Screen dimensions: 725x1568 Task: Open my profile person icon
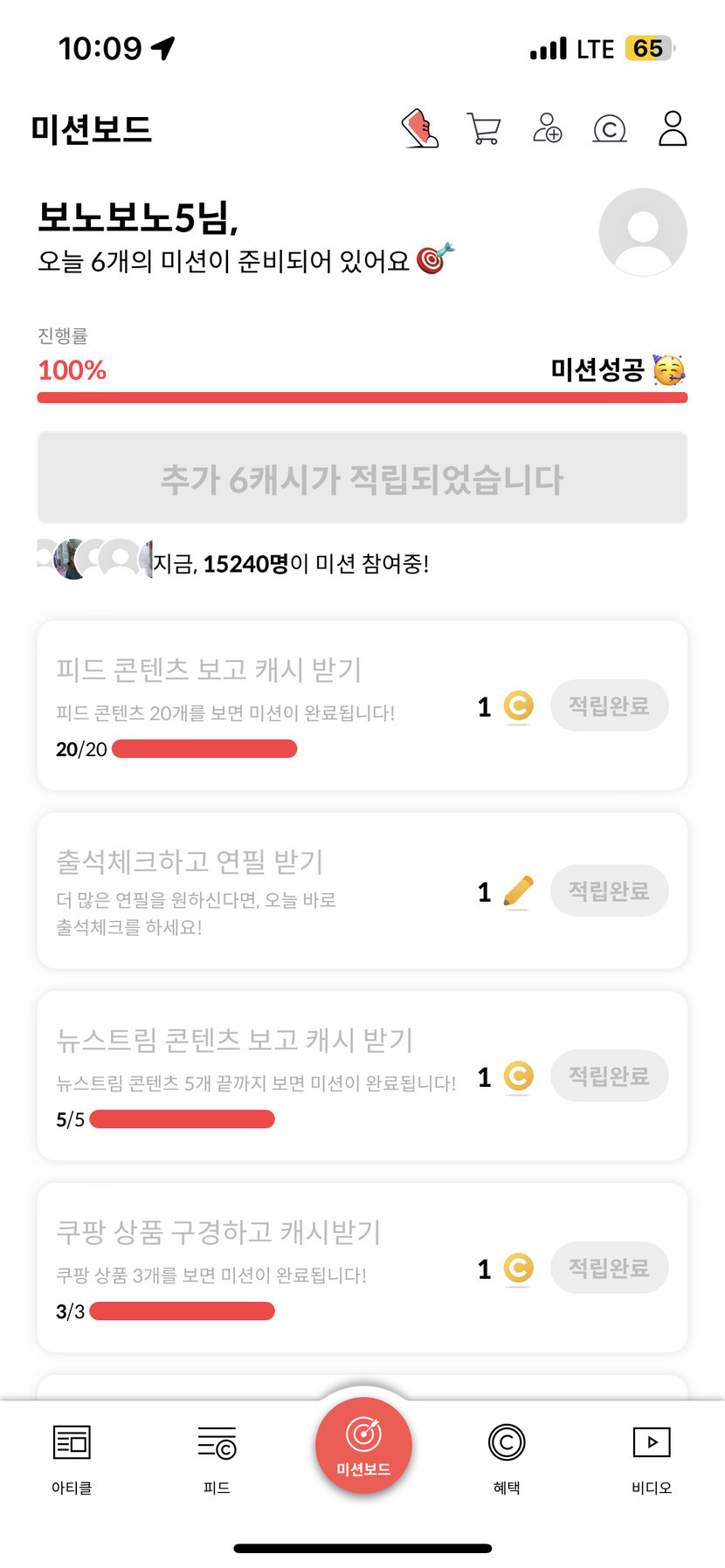[x=673, y=128]
